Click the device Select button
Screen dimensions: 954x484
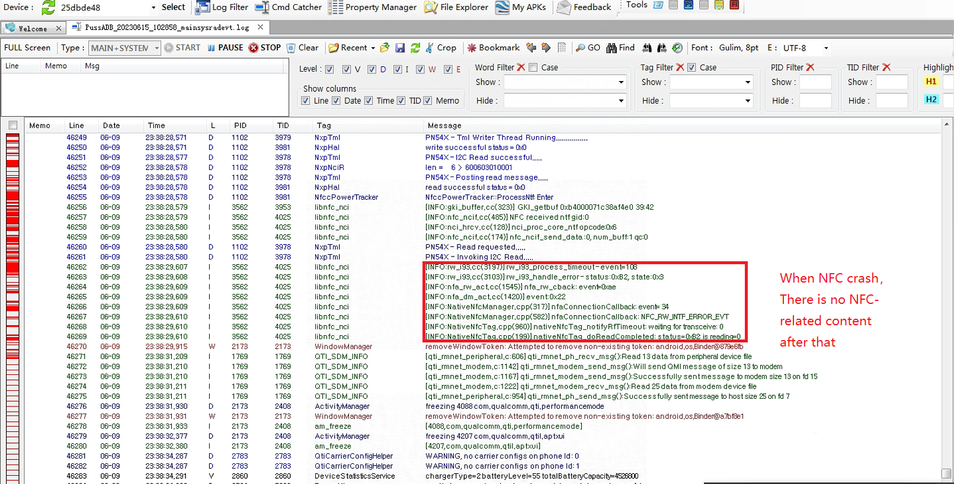pyautogui.click(x=173, y=7)
